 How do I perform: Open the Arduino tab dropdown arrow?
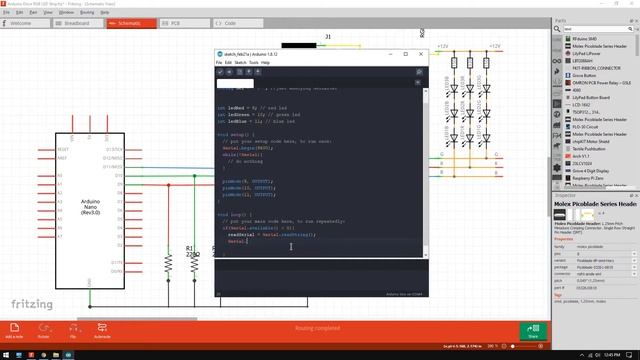(418, 82)
